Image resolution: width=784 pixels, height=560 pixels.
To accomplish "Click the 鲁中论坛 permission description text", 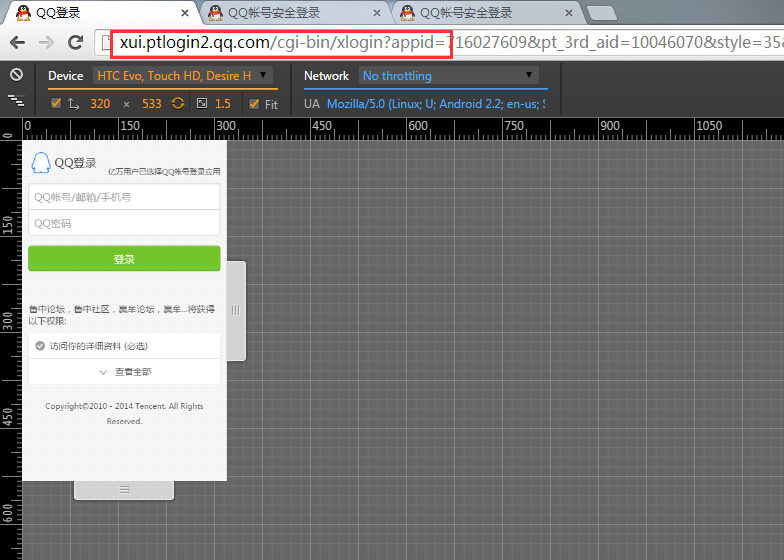I will (122, 315).
